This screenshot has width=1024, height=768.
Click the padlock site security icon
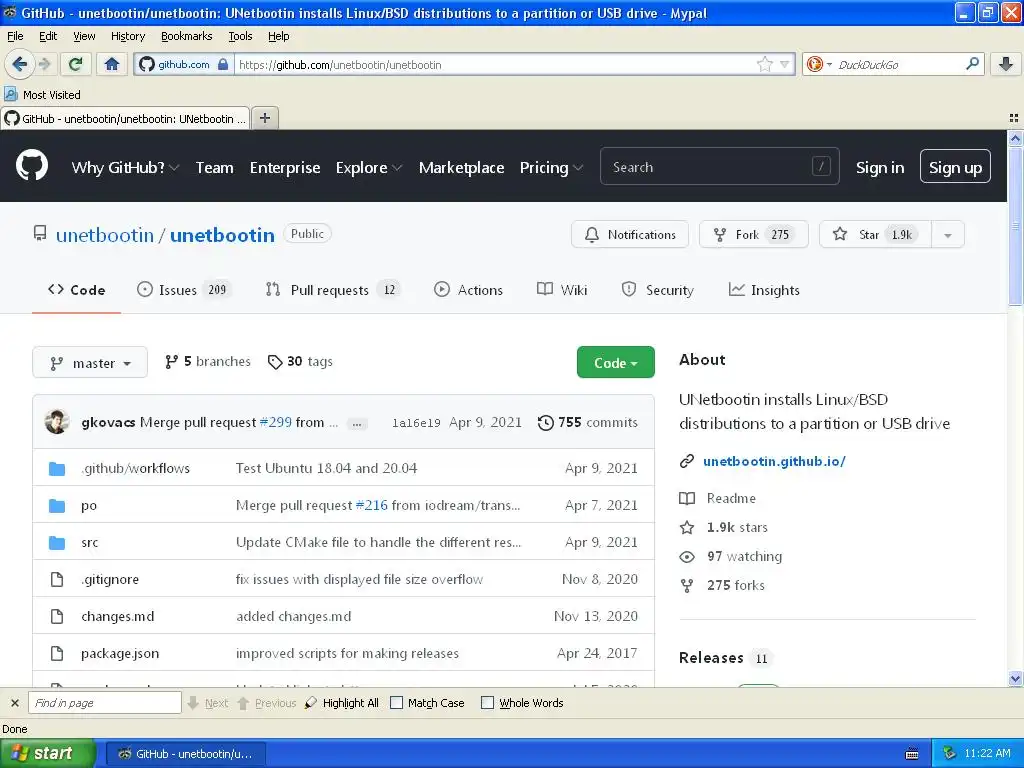click(x=223, y=64)
